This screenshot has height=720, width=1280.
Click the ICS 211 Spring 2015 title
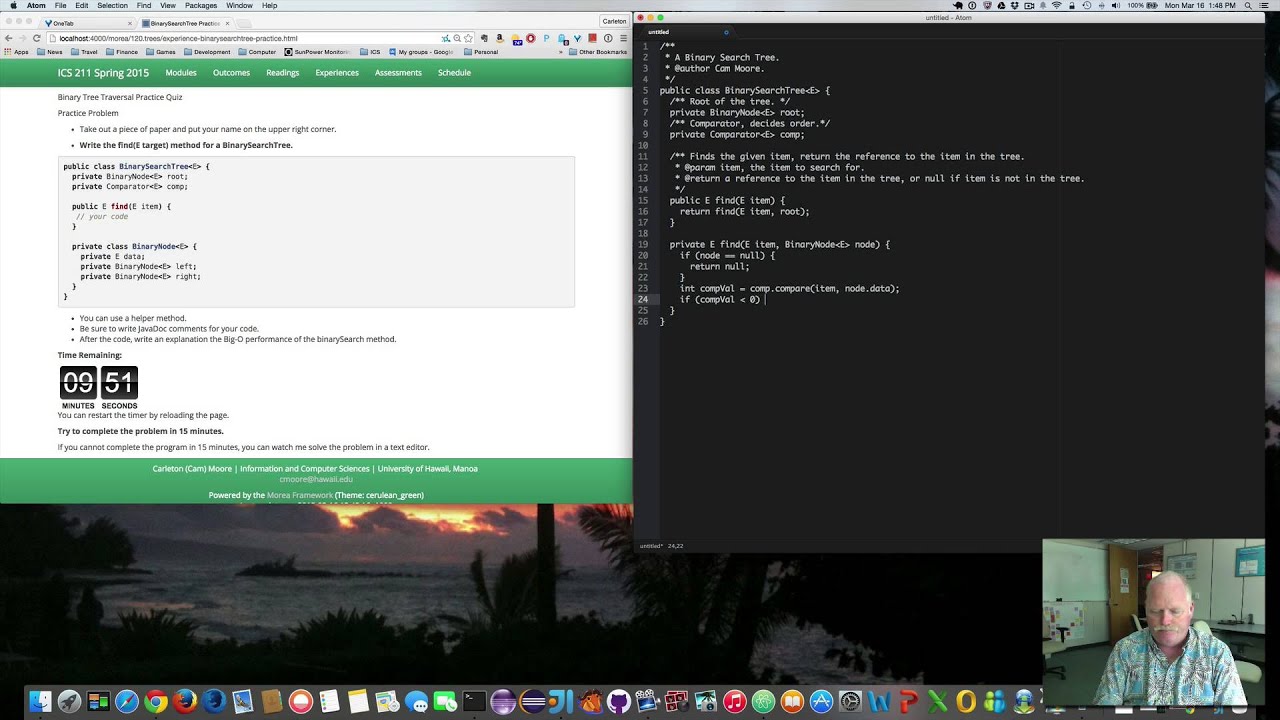(103, 73)
